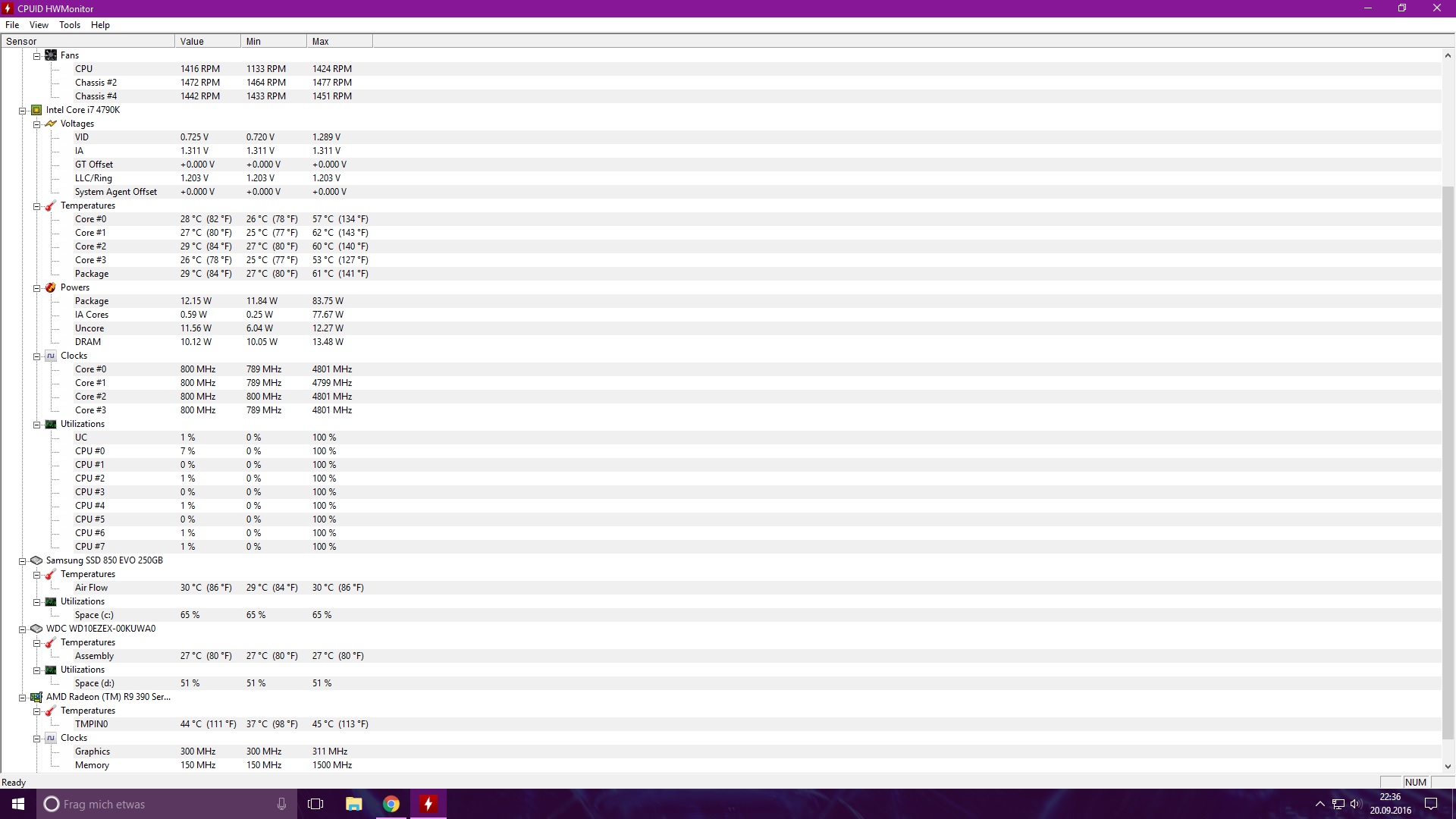Click the Powers flame icon
Viewport: 1456px width, 819px height.
(51, 287)
